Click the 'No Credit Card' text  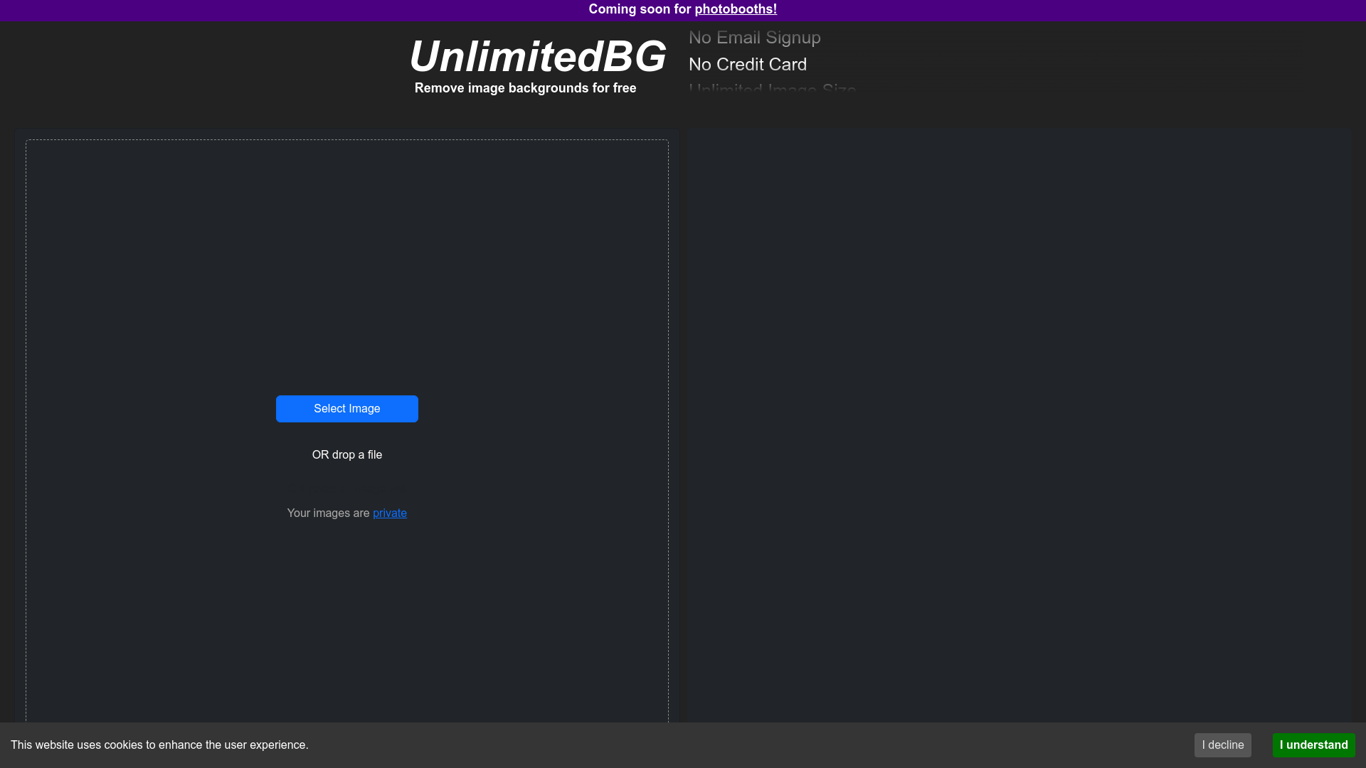pos(747,64)
